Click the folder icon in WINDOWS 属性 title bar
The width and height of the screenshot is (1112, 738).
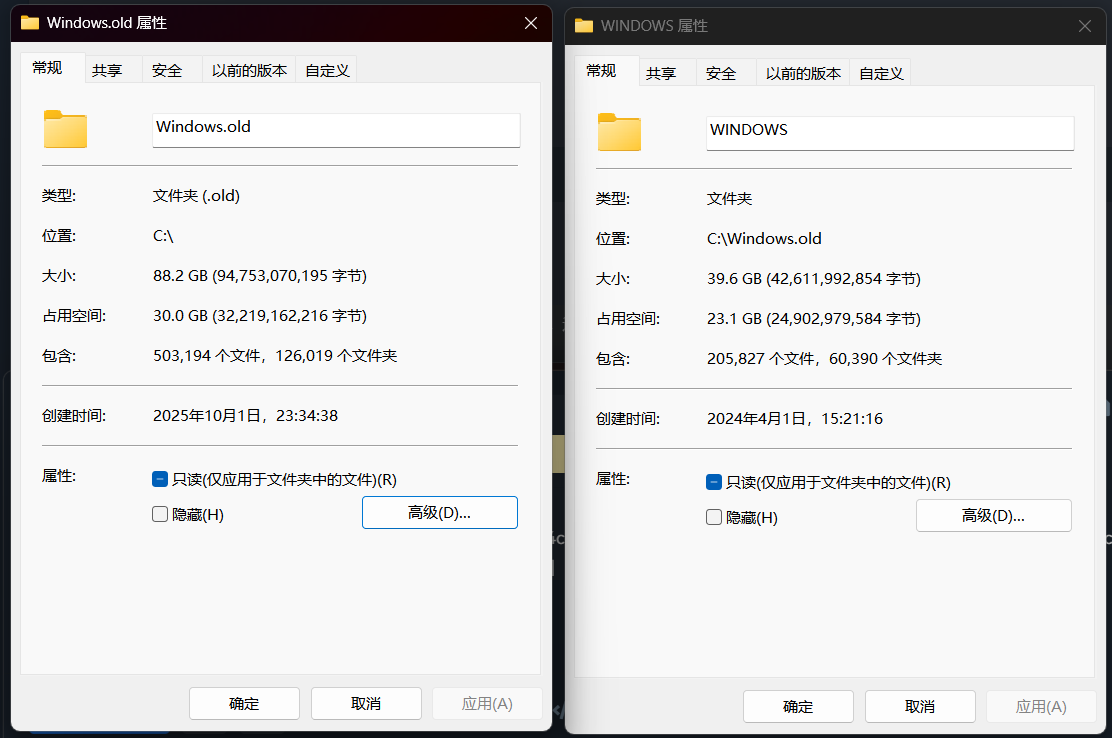pyautogui.click(x=584, y=25)
